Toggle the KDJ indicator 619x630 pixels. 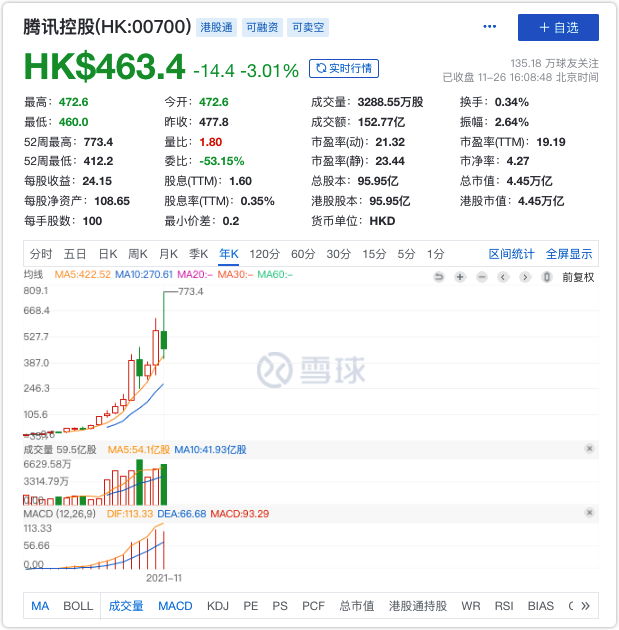(x=218, y=605)
